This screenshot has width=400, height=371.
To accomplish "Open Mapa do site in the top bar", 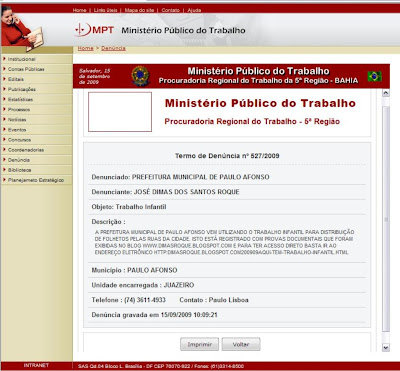I will tap(139, 10).
